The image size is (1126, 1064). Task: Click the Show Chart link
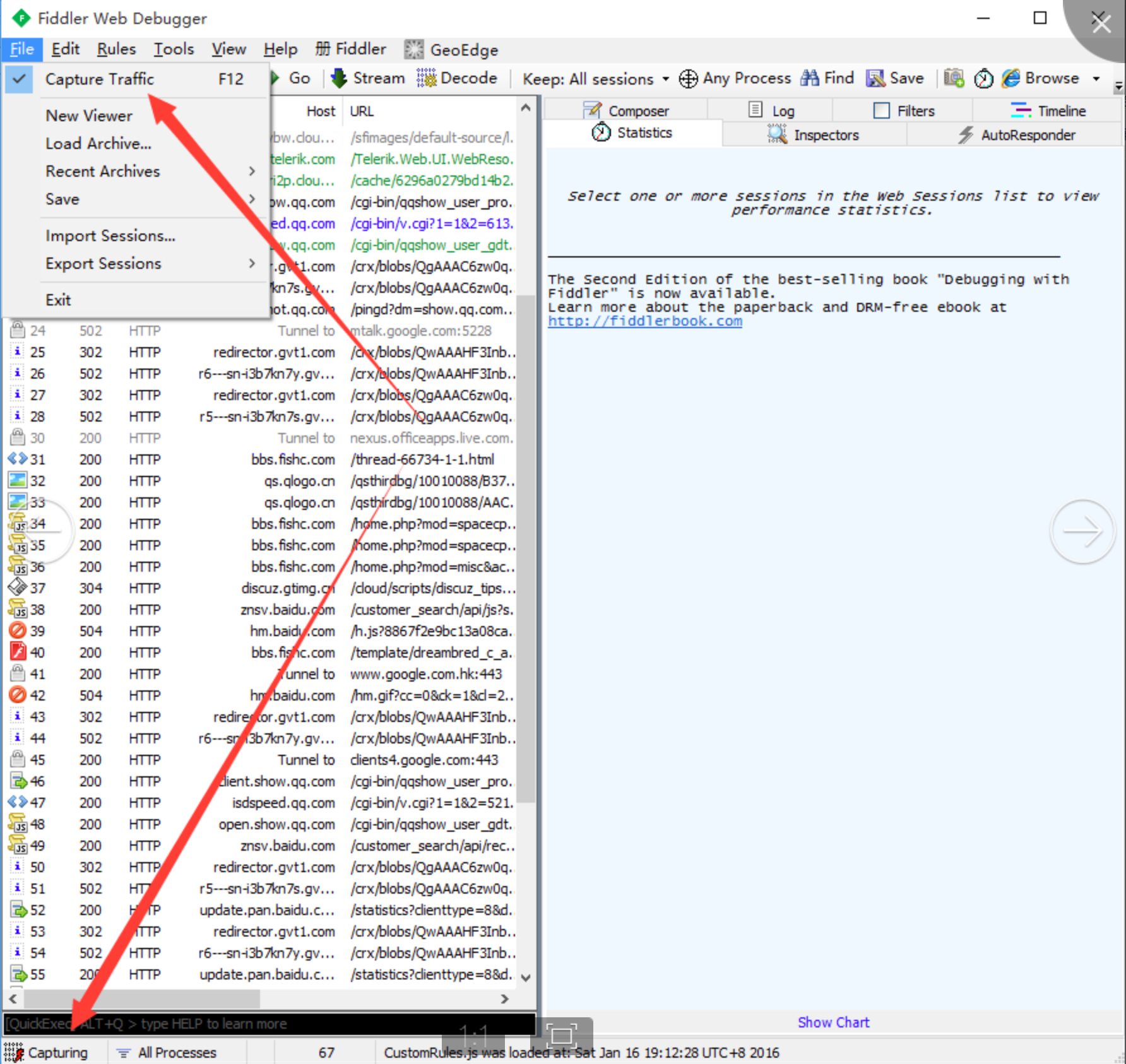(833, 1022)
